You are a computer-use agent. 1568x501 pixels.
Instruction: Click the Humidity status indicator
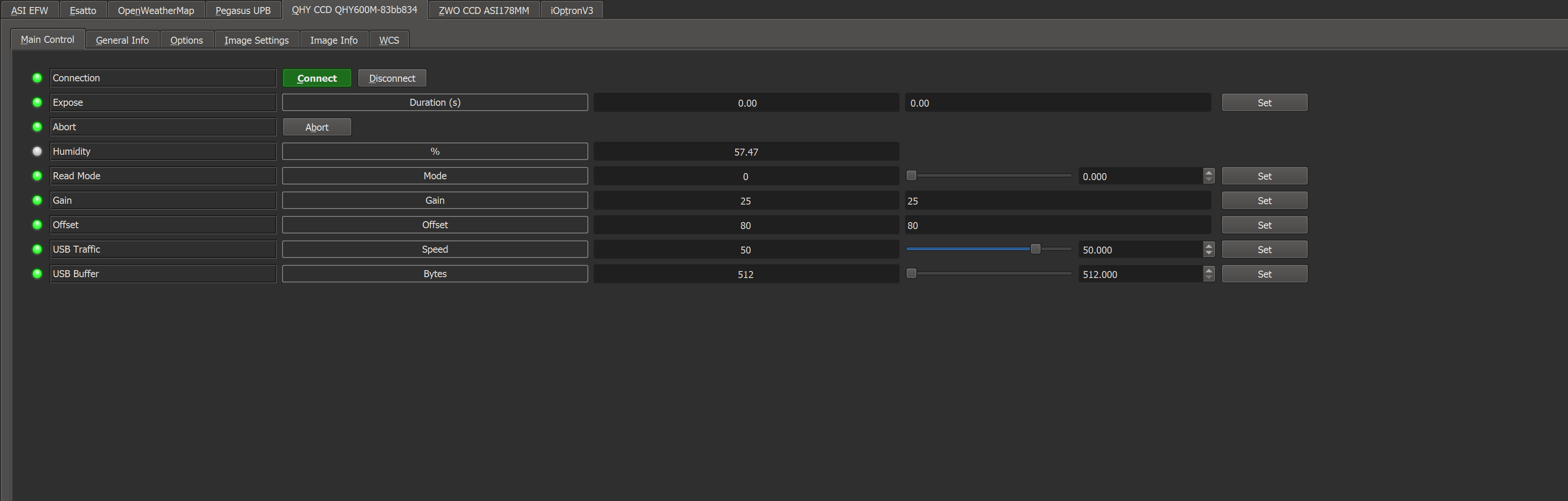[x=37, y=151]
